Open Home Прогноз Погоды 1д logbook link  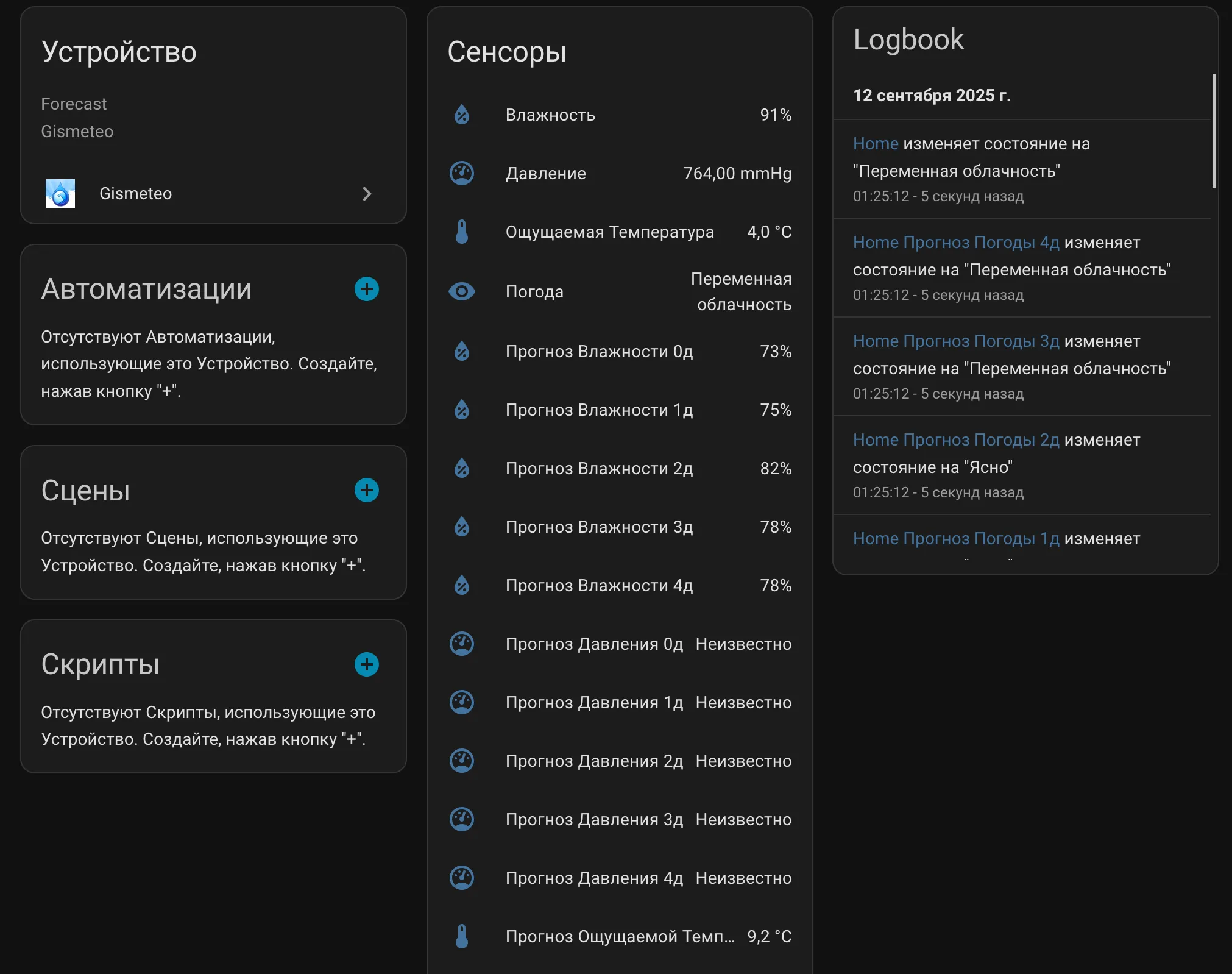[956, 539]
